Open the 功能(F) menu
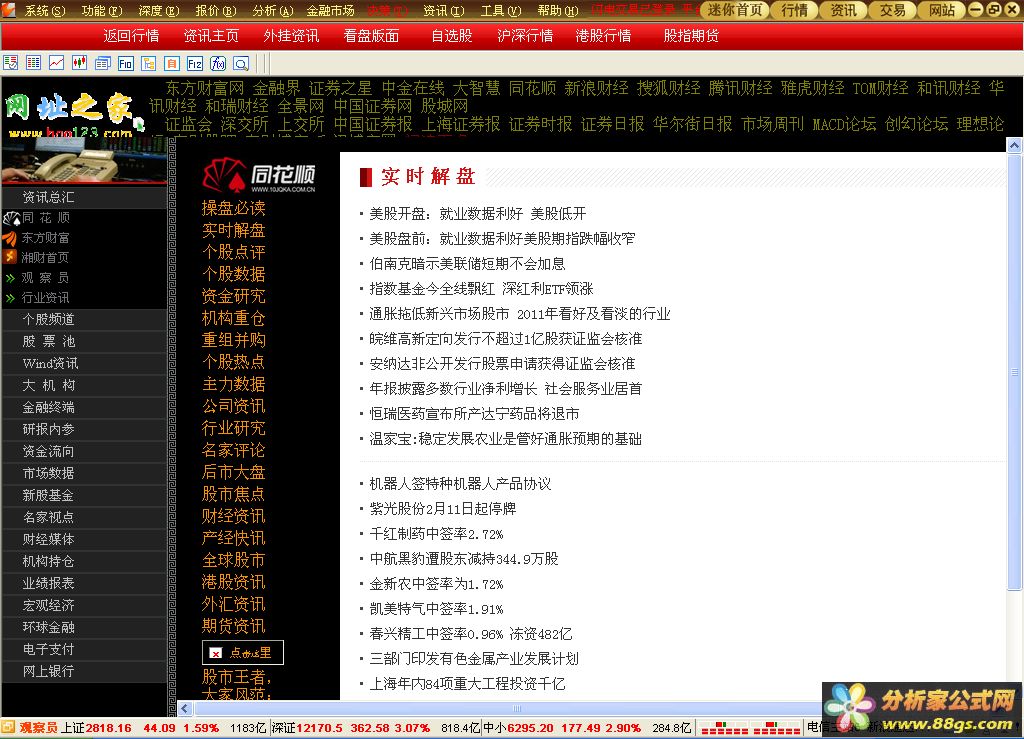This screenshot has height=739, width=1024. pos(102,10)
